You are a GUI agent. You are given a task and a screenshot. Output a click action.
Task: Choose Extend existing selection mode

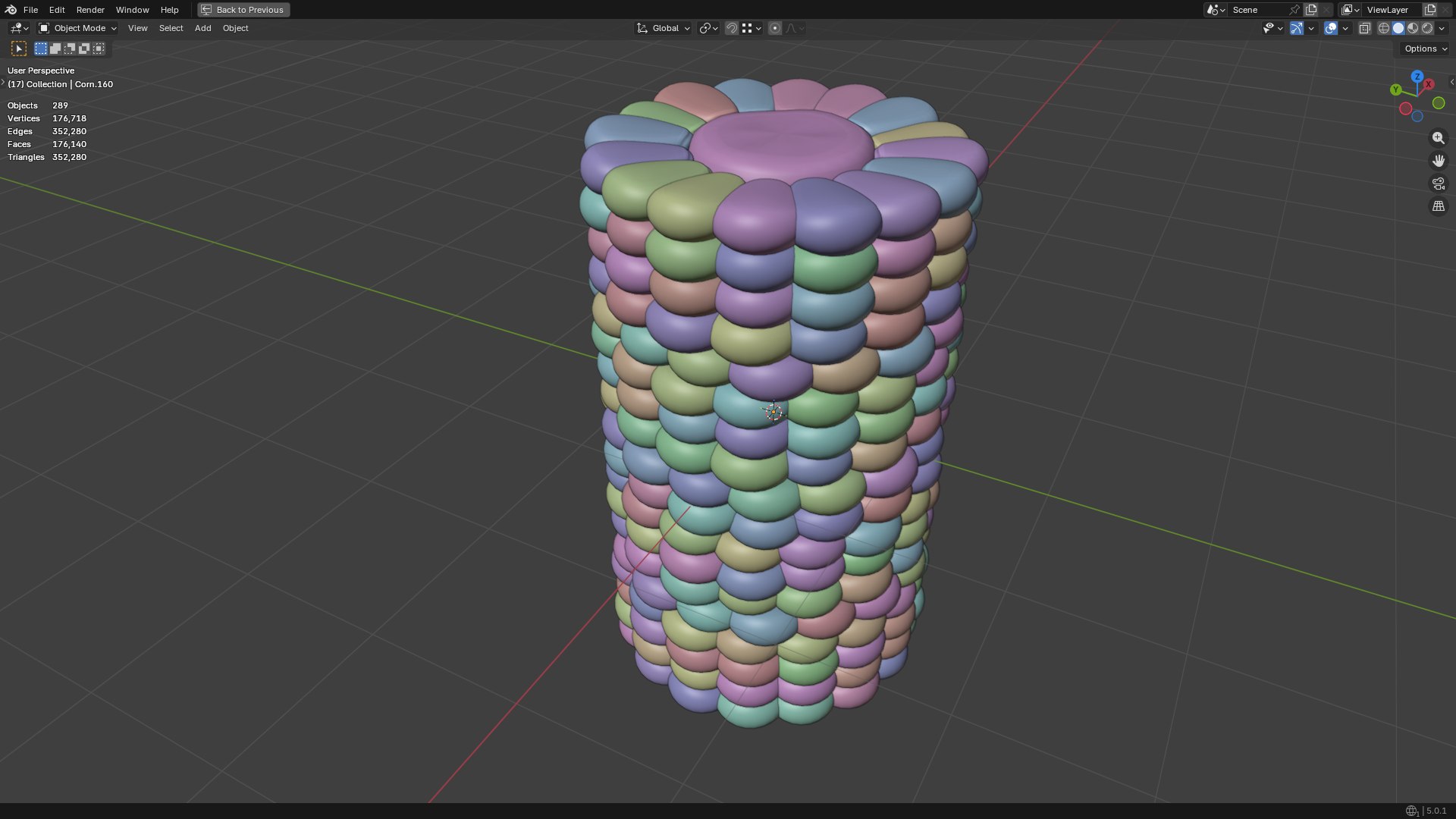click(x=55, y=49)
